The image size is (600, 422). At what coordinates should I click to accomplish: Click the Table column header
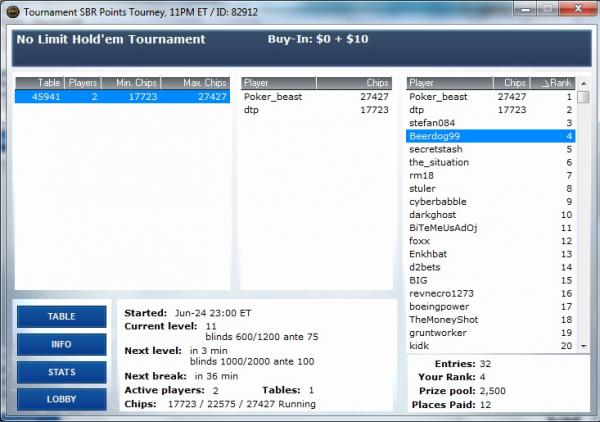pos(40,83)
